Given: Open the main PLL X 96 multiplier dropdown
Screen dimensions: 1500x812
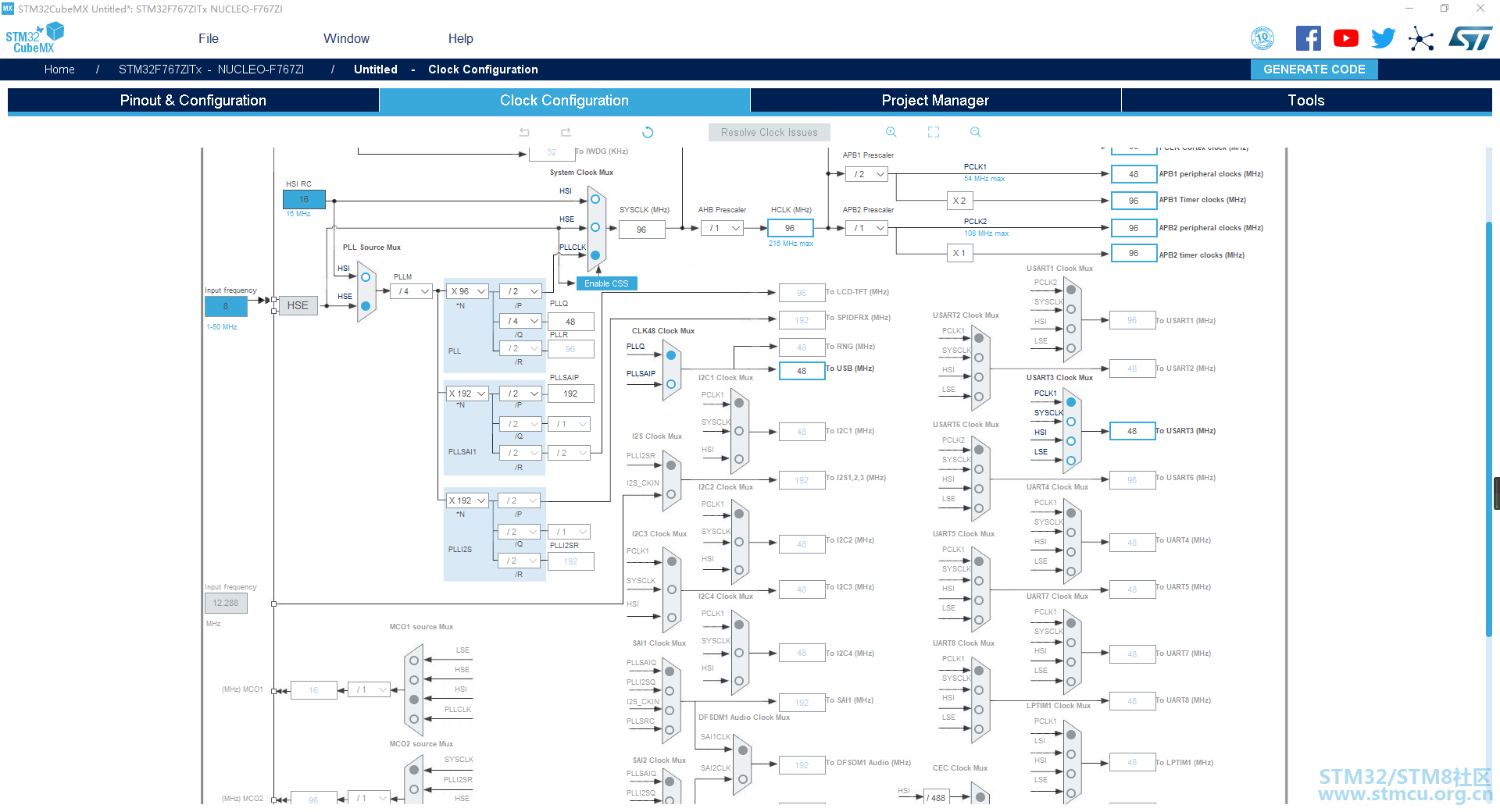Looking at the screenshot, I should point(468,291).
